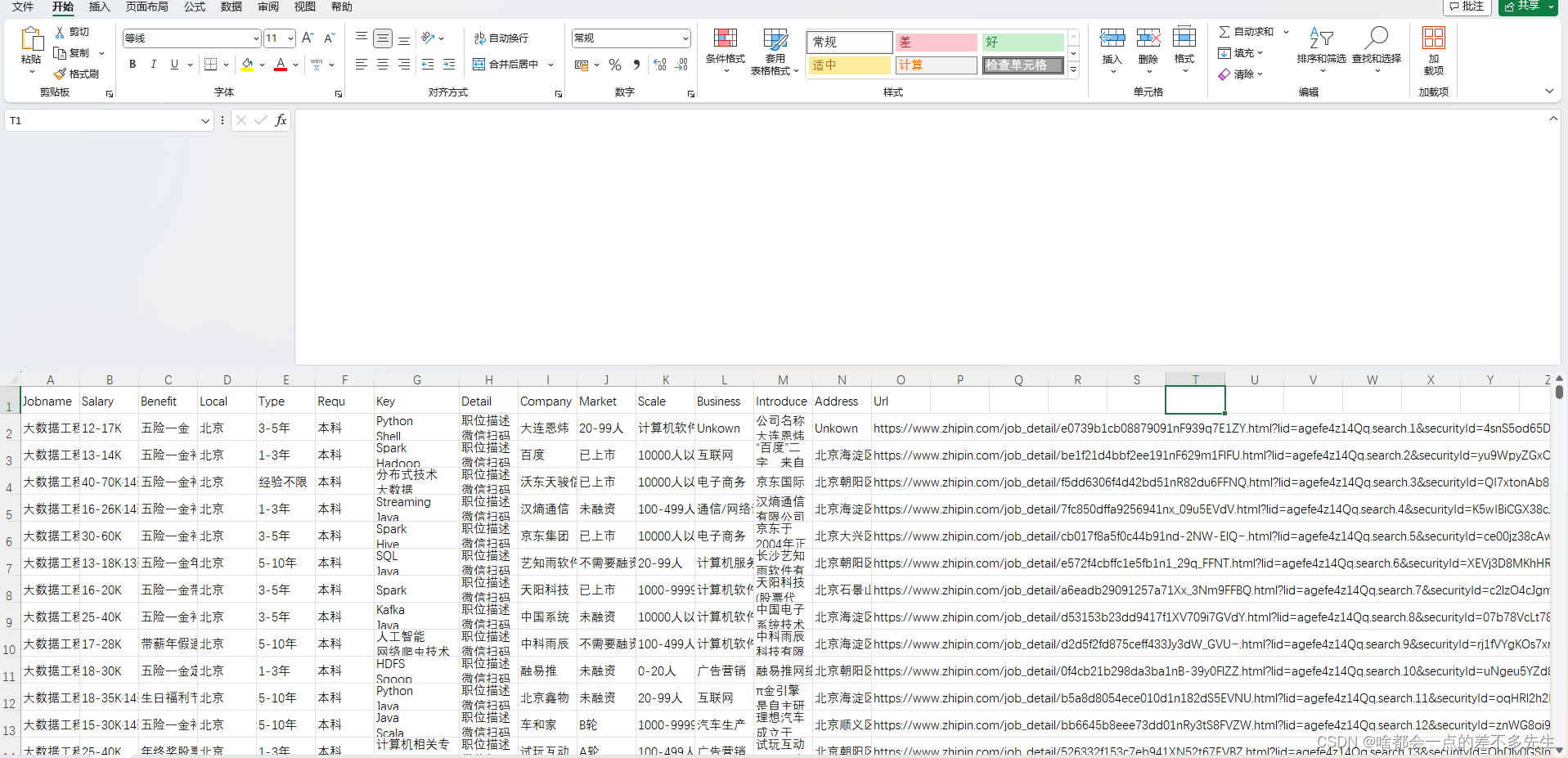Toggle center horizontal alignment

[382, 64]
